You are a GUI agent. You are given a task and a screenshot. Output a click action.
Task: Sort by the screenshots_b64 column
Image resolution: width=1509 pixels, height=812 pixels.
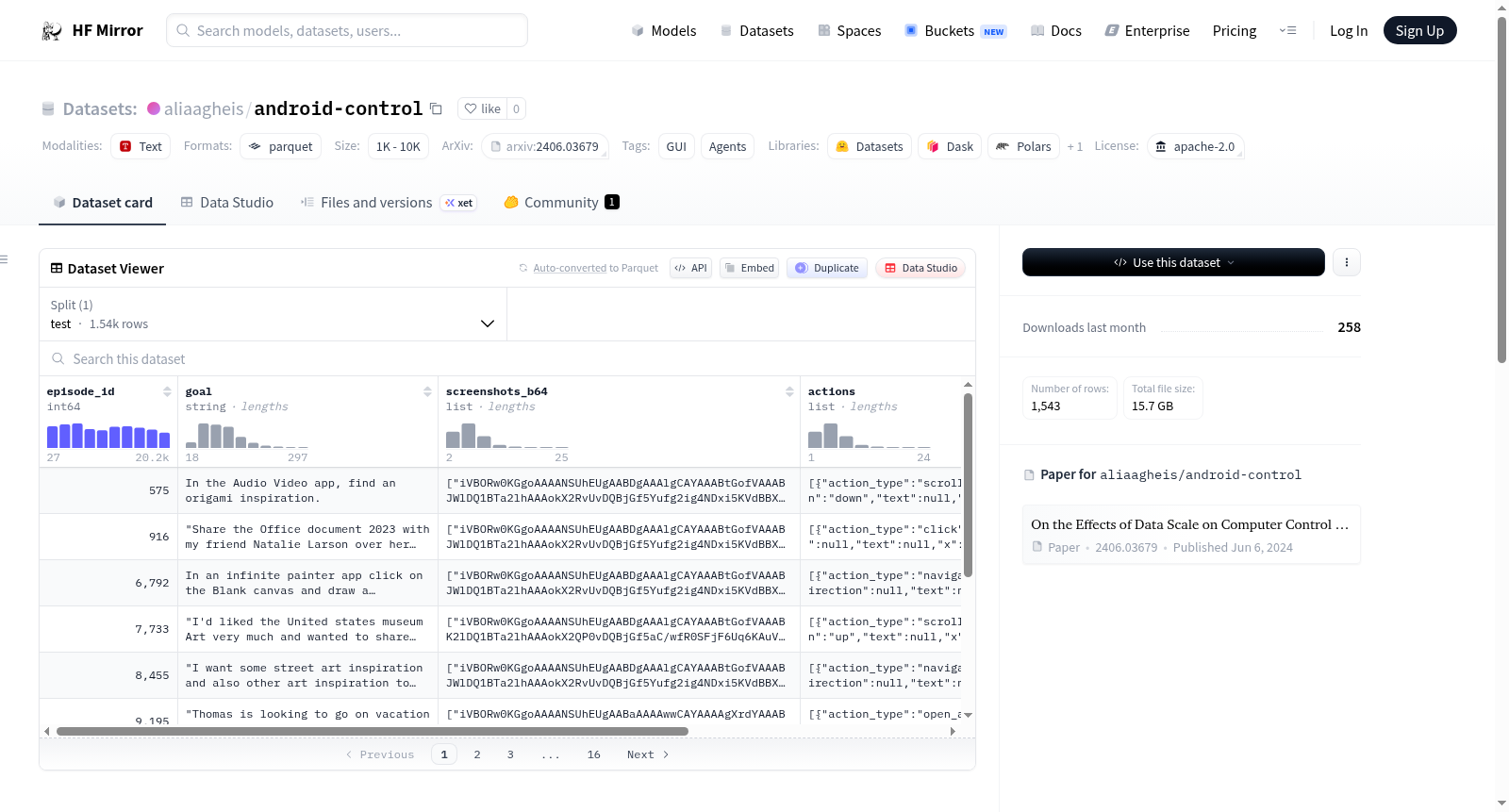[789, 391]
